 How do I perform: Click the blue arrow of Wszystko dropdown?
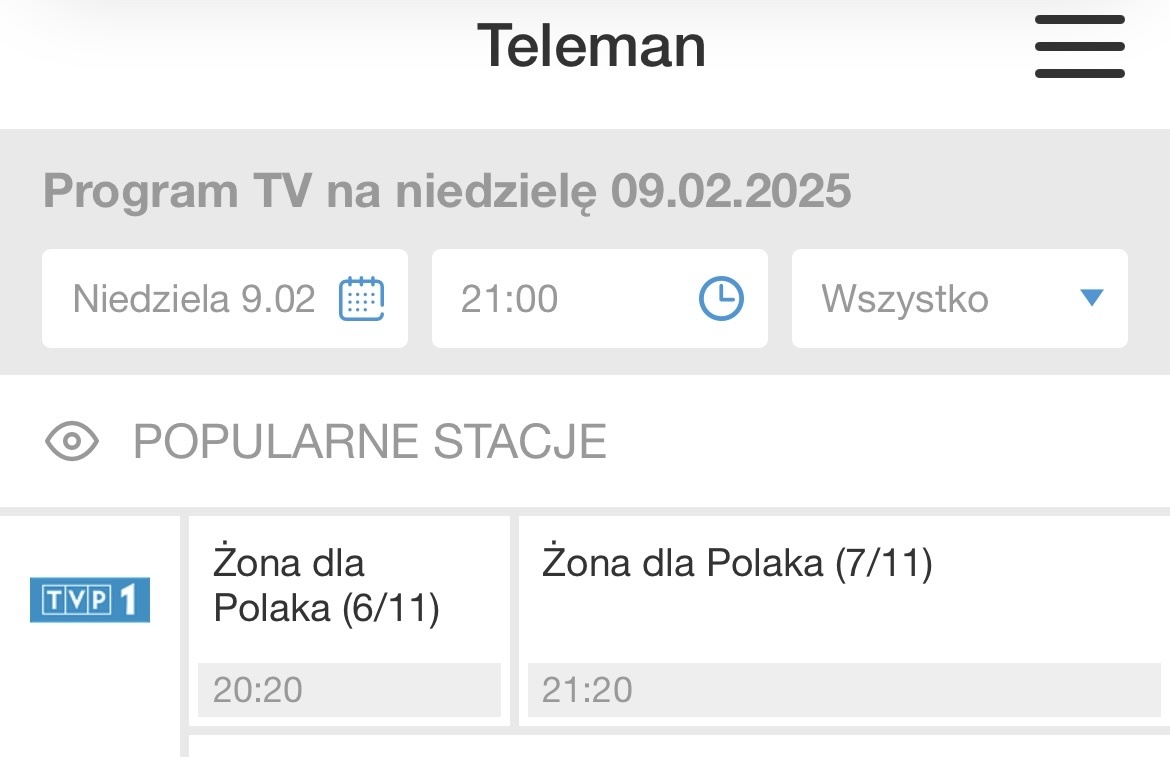[x=1091, y=298]
